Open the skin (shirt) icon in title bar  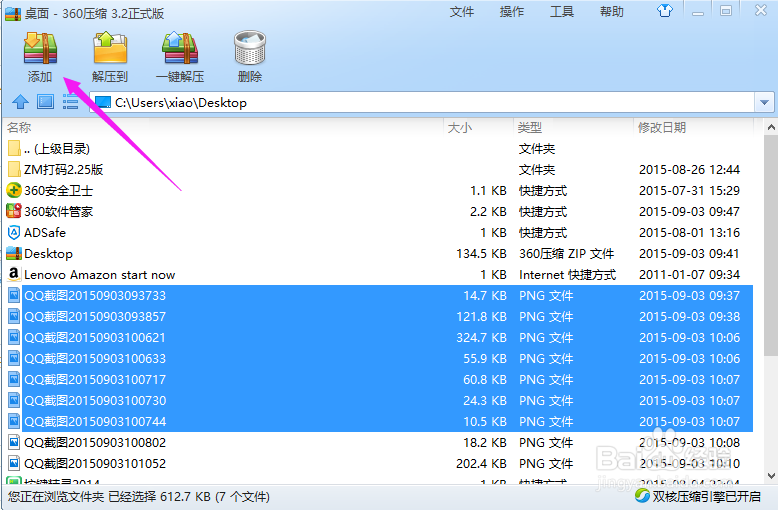[665, 10]
